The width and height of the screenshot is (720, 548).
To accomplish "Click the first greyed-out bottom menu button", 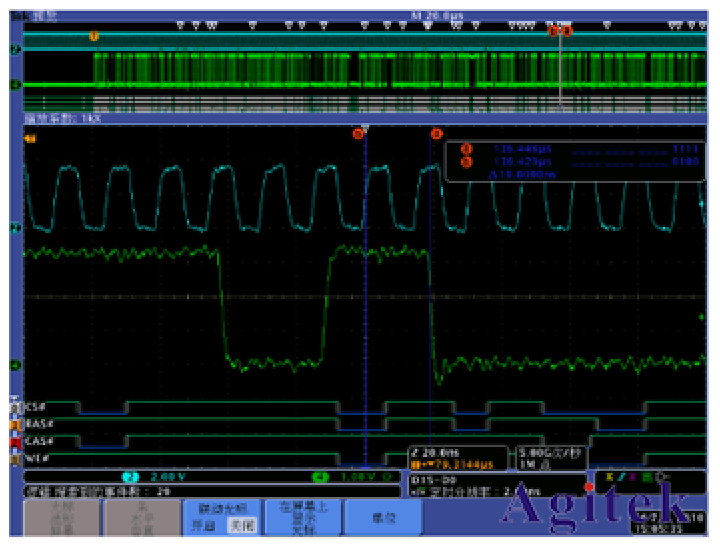I will coord(61,516).
